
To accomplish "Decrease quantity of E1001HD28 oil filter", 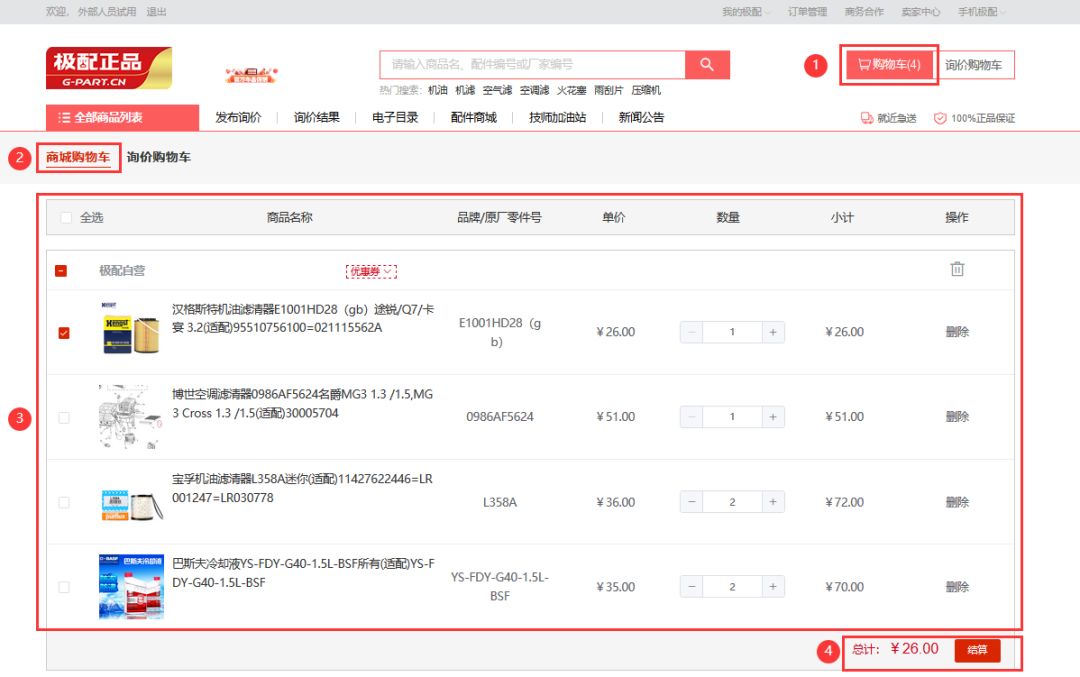I will coord(692,332).
